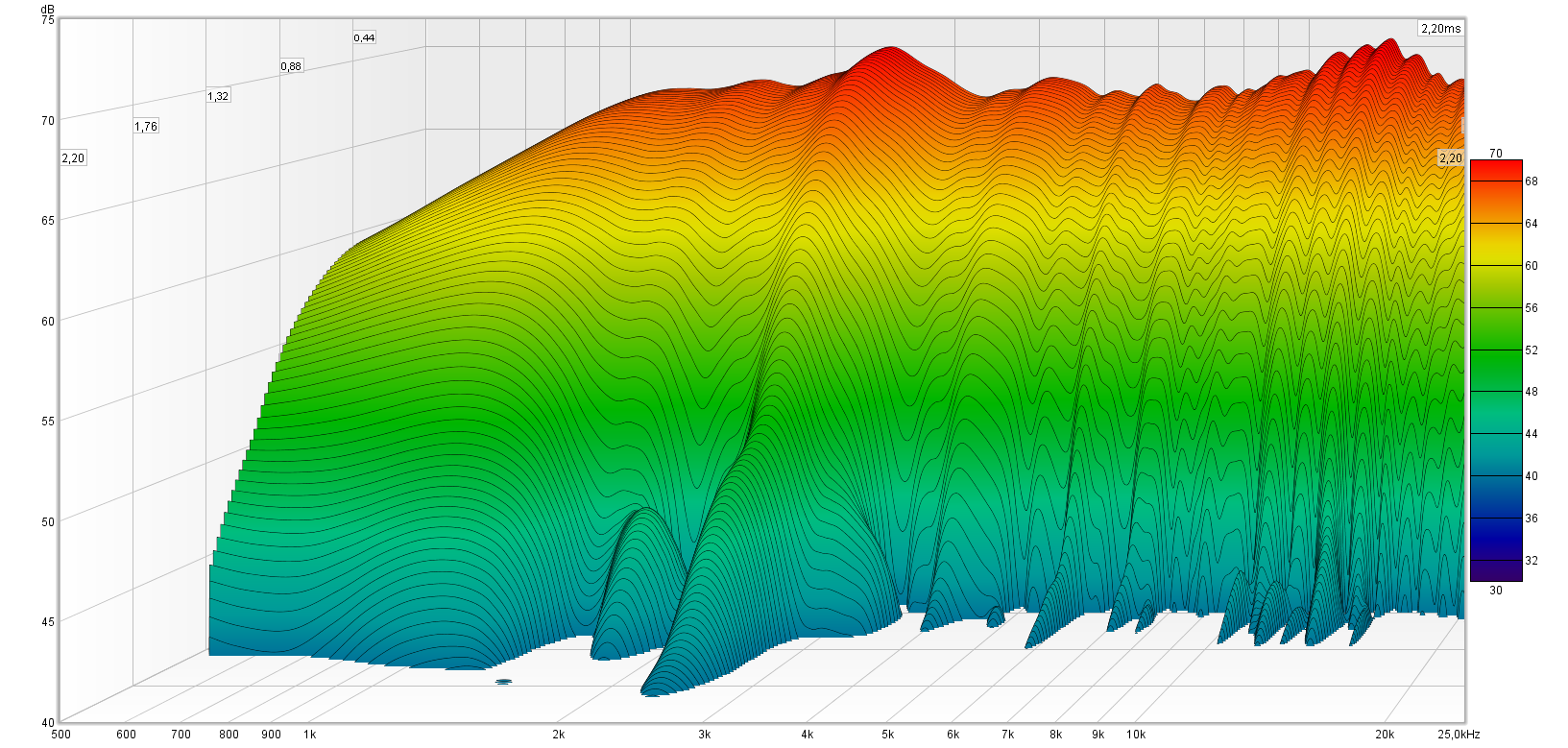Click the orange 2,20 label beside the color scale
Screen dimensions: 1568x748
click(x=1450, y=158)
